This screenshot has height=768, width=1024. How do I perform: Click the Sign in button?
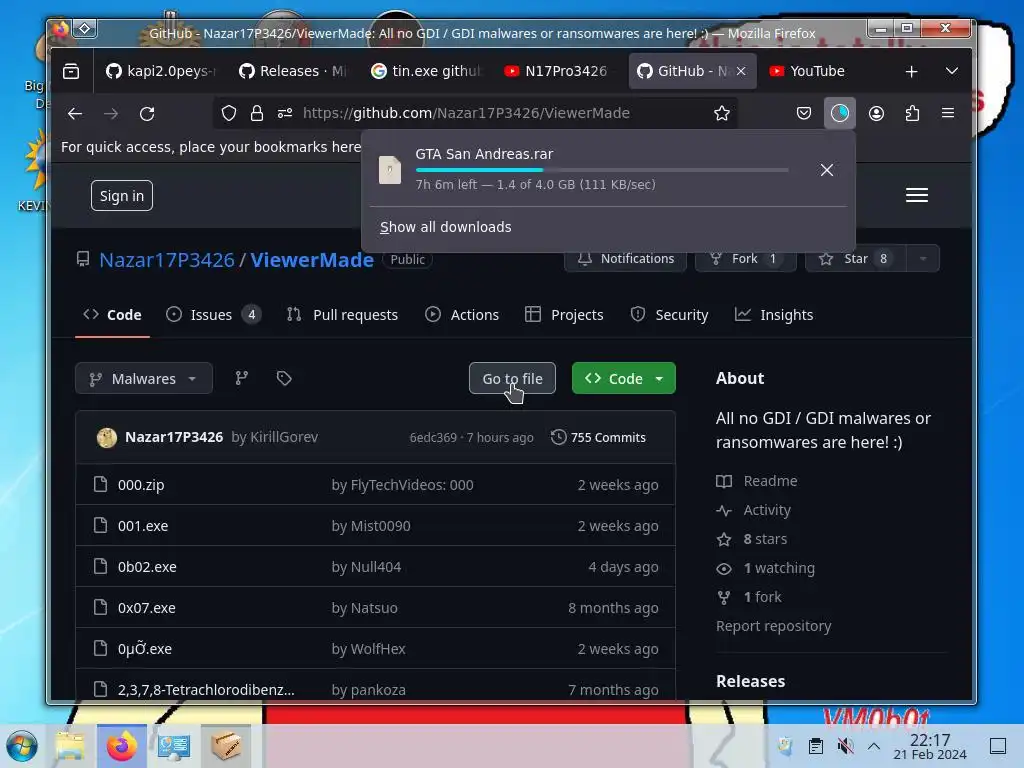[121, 196]
